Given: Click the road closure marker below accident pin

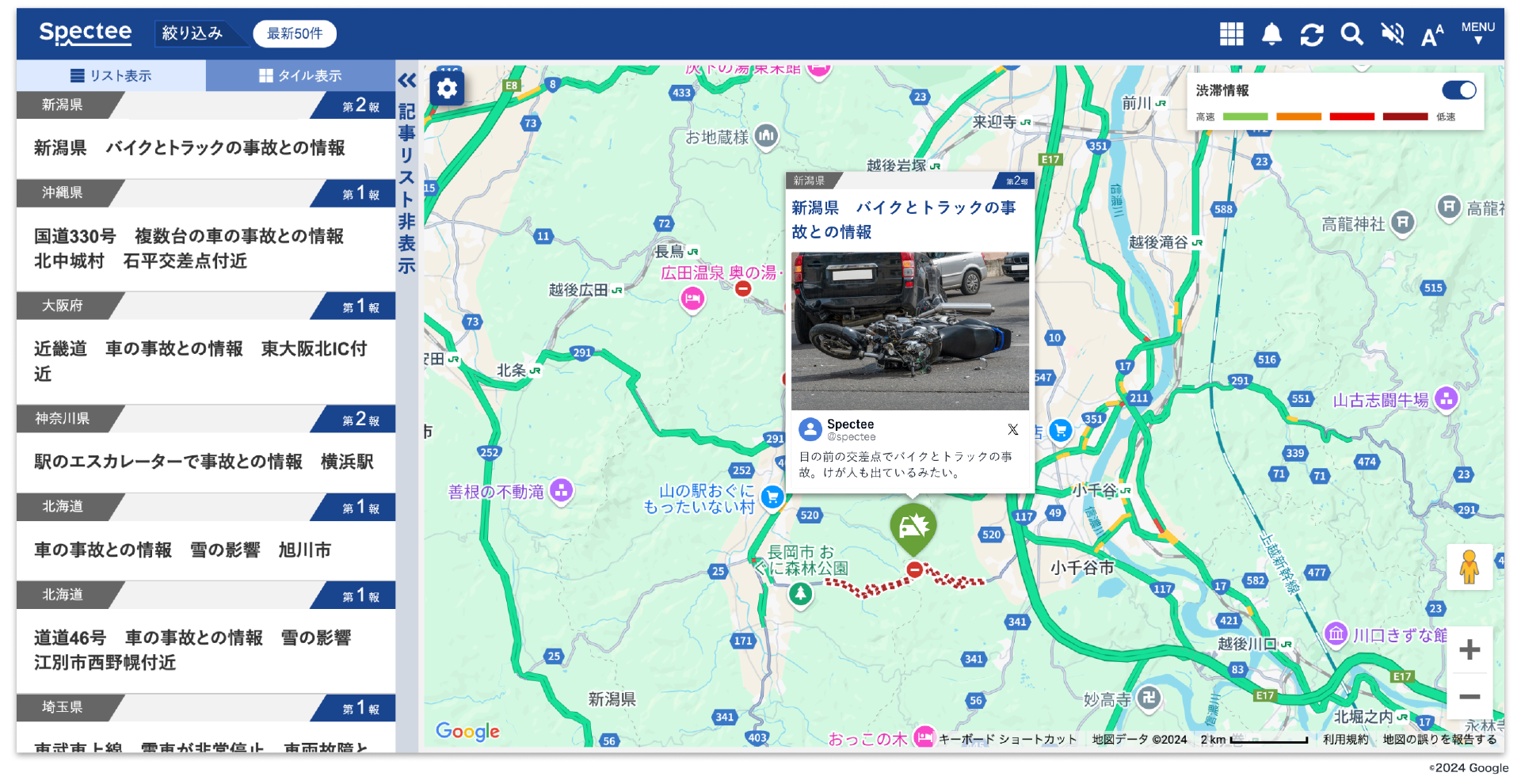Looking at the screenshot, I should (915, 569).
